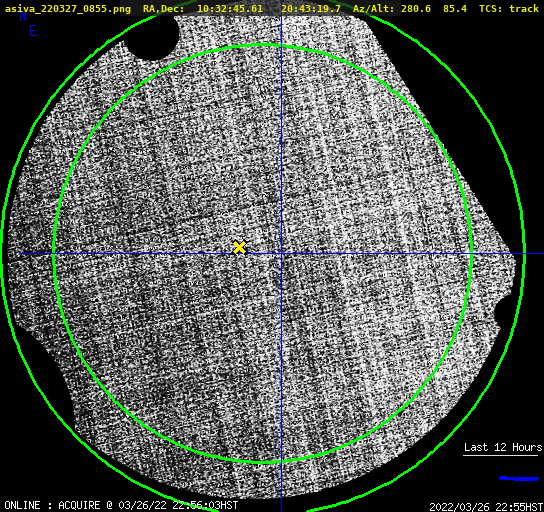
Task: Click the yellow X telescope pointing marker
Action: pos(239,248)
